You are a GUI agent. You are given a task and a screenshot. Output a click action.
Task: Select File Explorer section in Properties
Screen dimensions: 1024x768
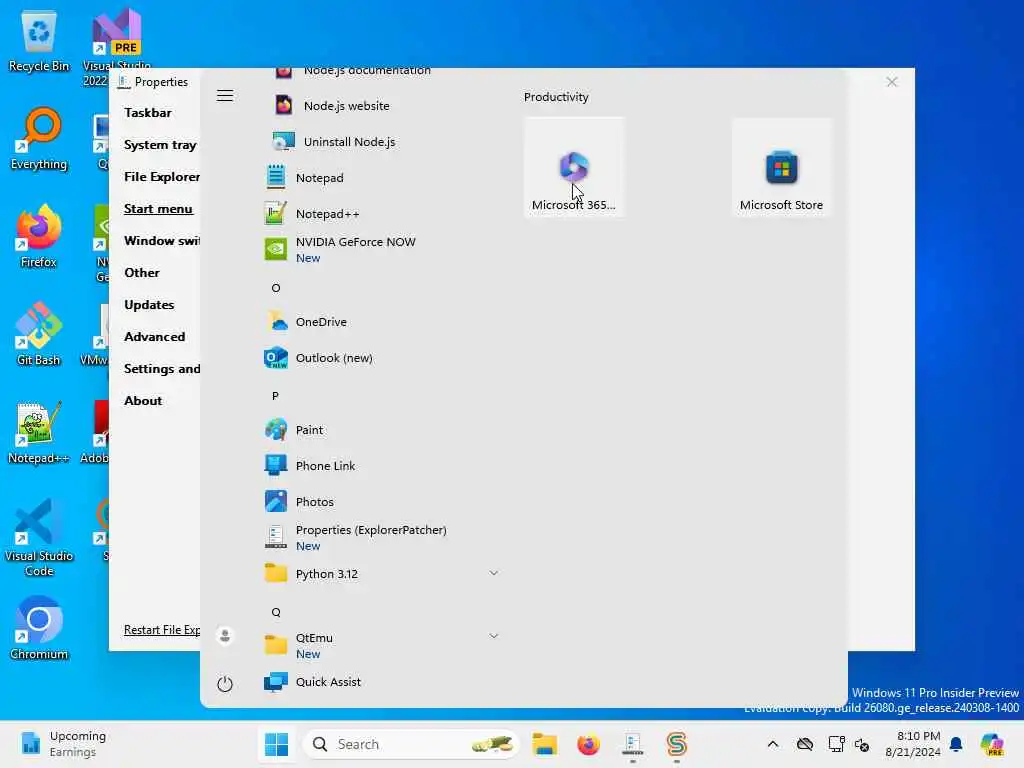[x=161, y=177]
